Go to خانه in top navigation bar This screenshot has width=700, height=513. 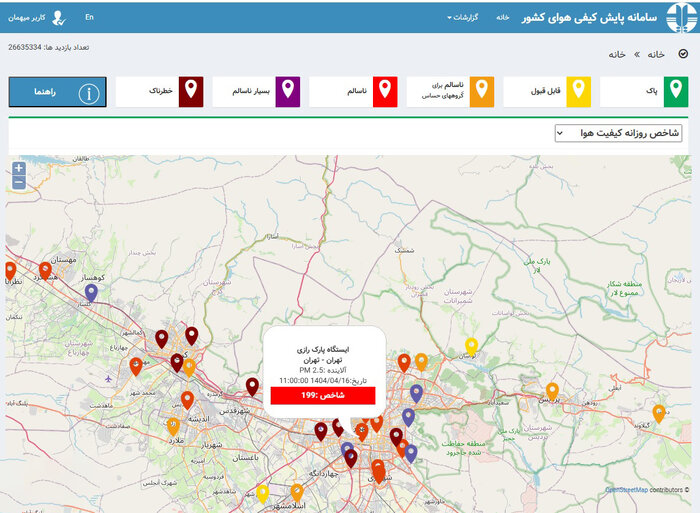coord(502,17)
